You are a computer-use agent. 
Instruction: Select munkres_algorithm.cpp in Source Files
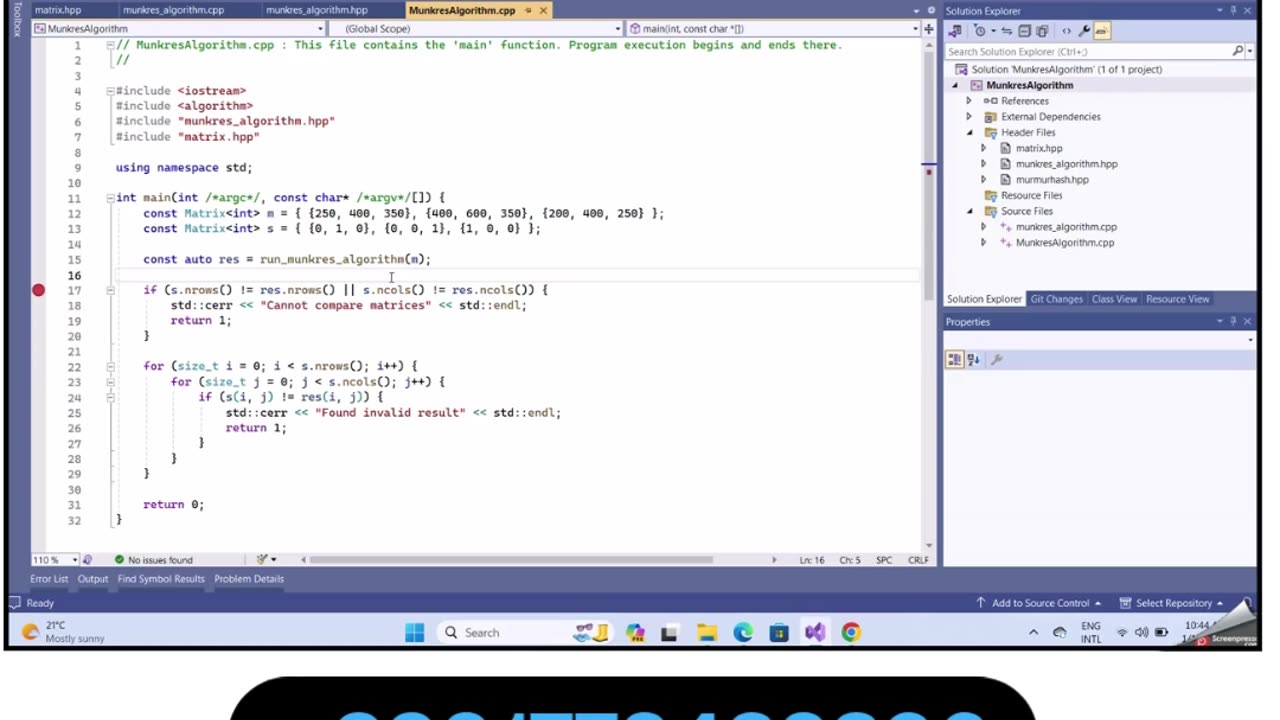coord(1066,227)
